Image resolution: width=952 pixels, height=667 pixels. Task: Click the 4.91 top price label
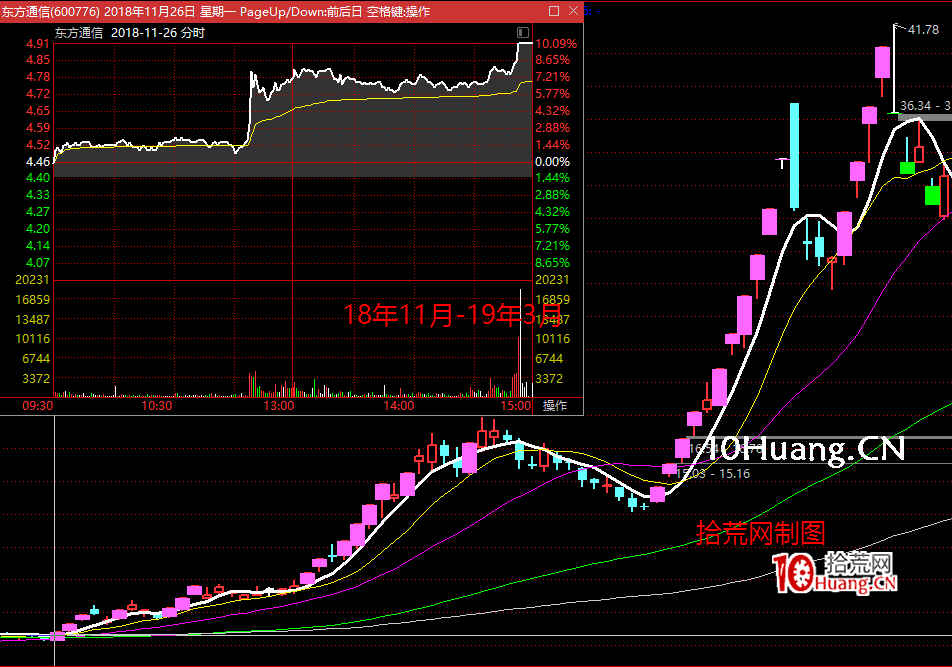click(x=38, y=44)
